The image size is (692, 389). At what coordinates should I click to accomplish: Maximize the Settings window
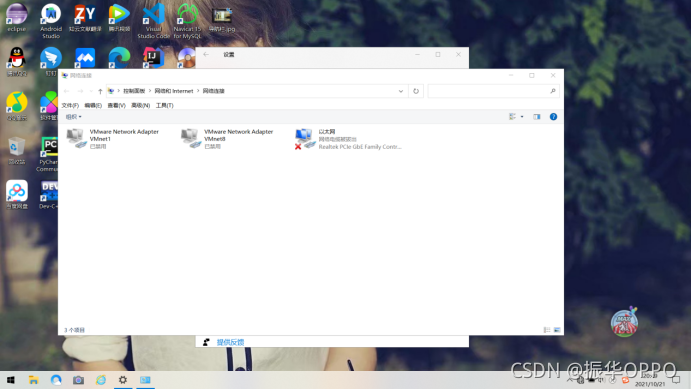pos(438,54)
